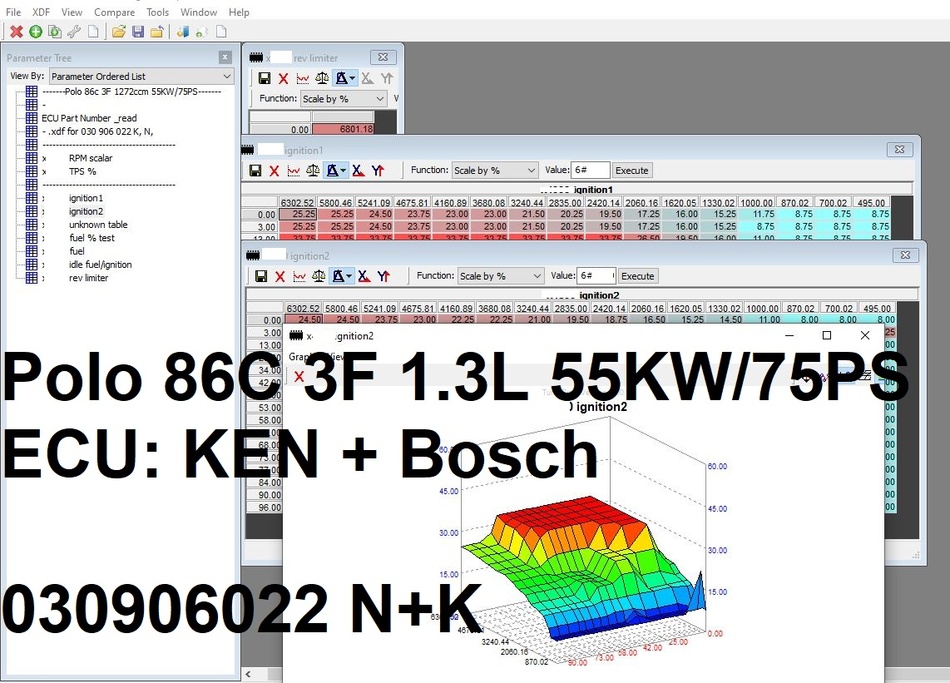Click red X icon in rev limiter toolbar
This screenshot has height=683, width=950.
(283, 78)
